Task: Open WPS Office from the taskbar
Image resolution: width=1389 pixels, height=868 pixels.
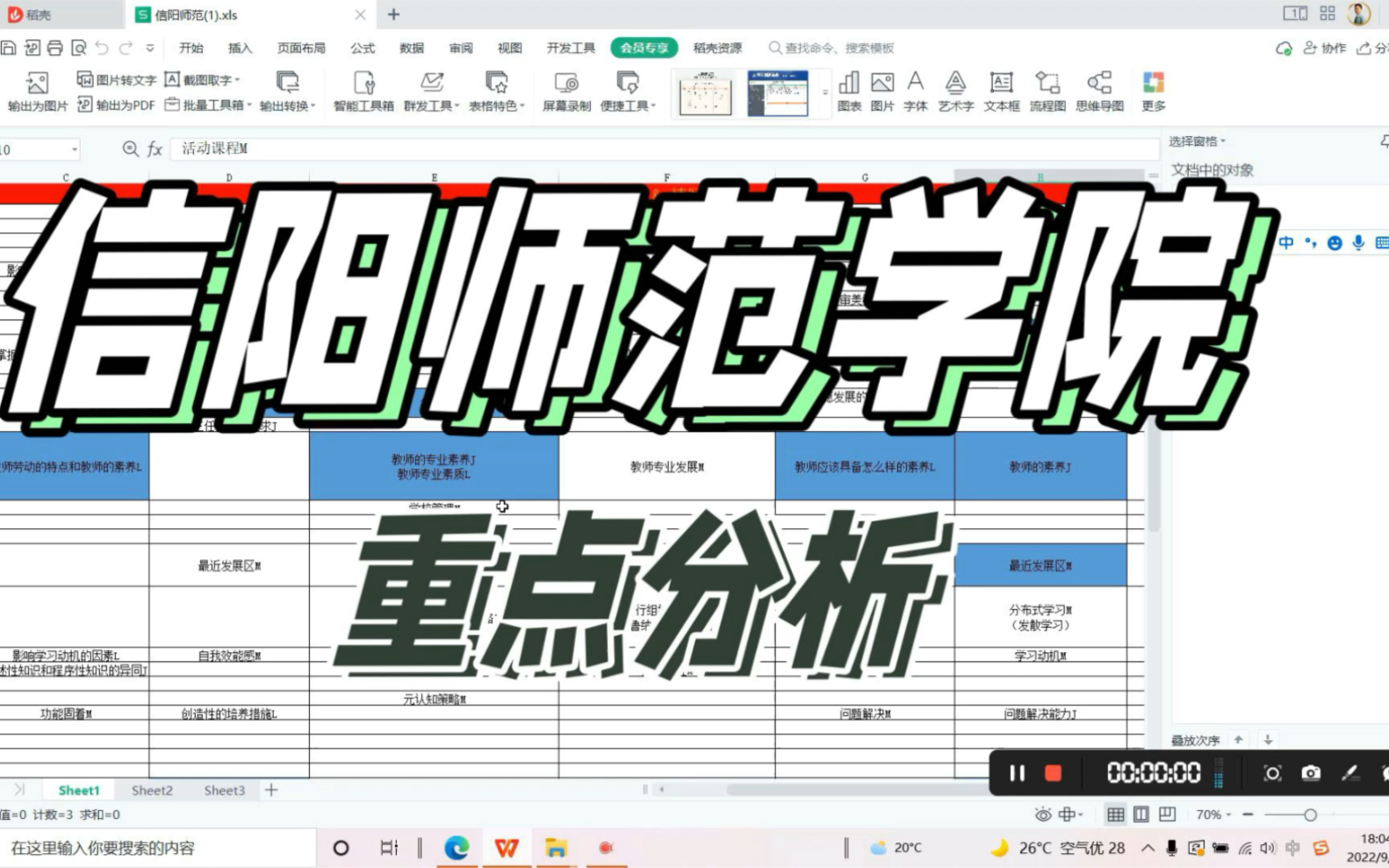Action: tap(507, 848)
